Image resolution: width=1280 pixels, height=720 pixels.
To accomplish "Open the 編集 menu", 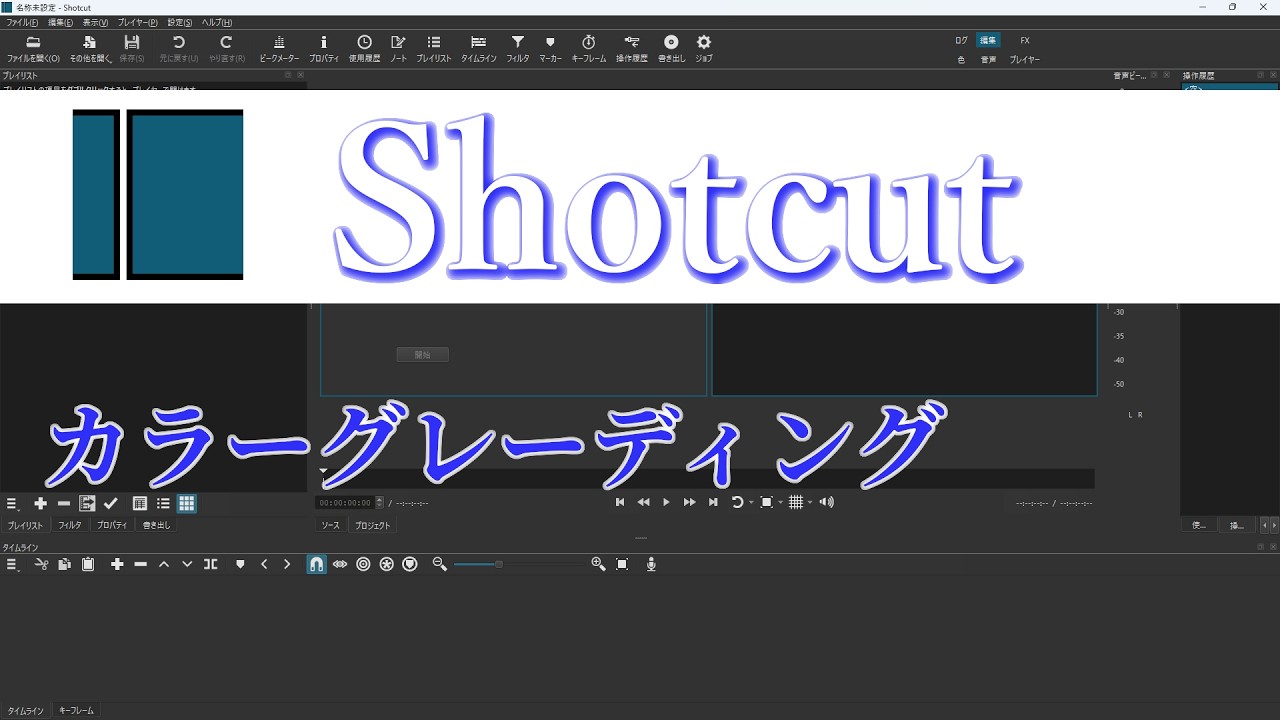I will [x=61, y=22].
